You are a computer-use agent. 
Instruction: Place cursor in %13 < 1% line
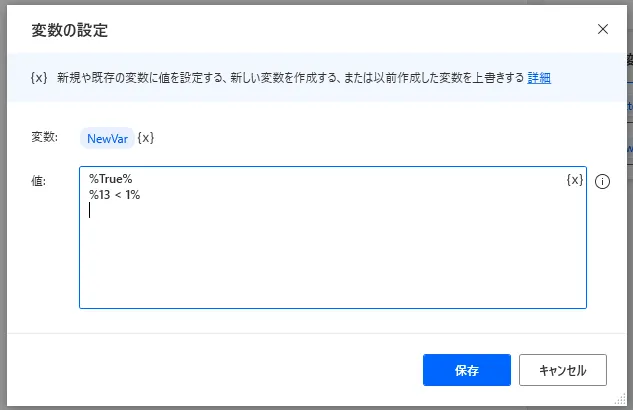coord(115,195)
